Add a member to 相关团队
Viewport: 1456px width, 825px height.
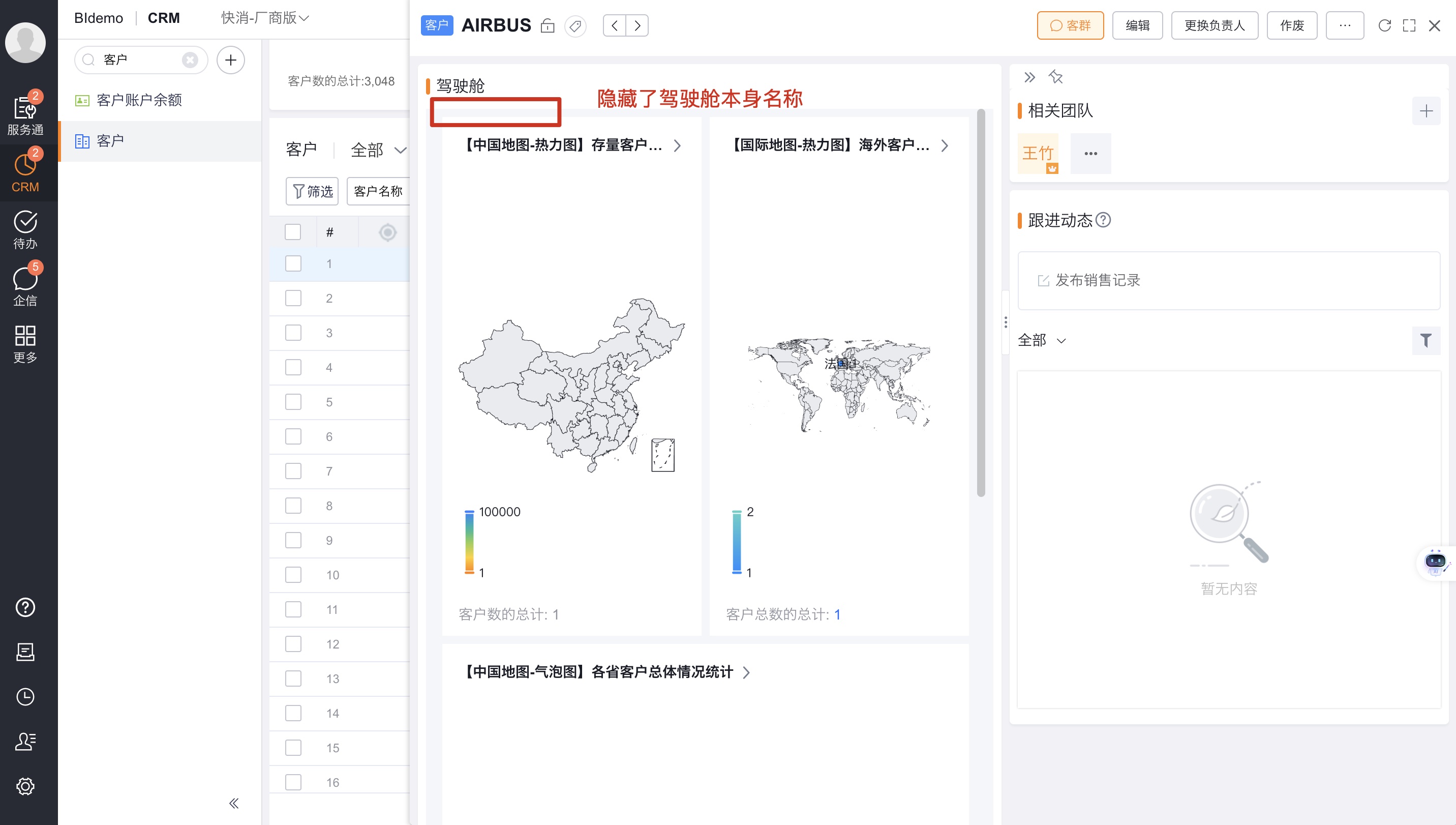(1426, 111)
